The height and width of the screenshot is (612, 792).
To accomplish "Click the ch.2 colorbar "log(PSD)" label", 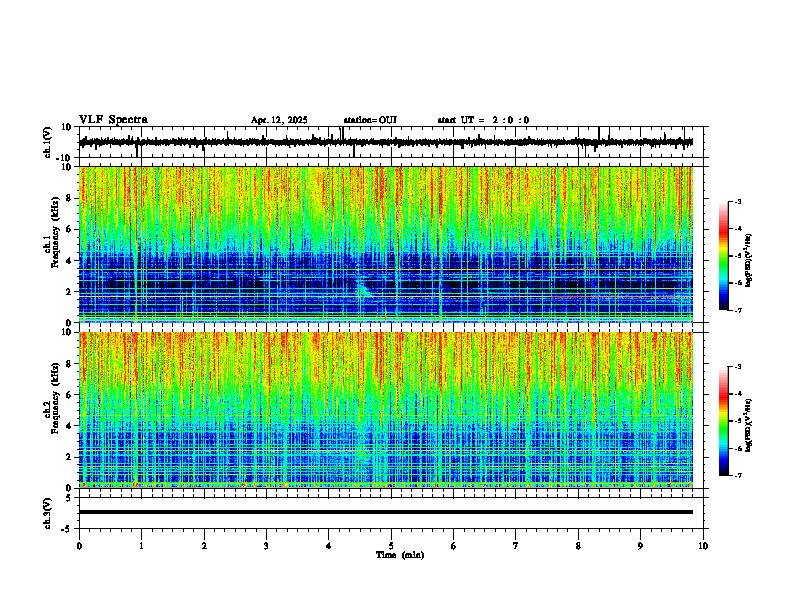I will coord(748,425).
